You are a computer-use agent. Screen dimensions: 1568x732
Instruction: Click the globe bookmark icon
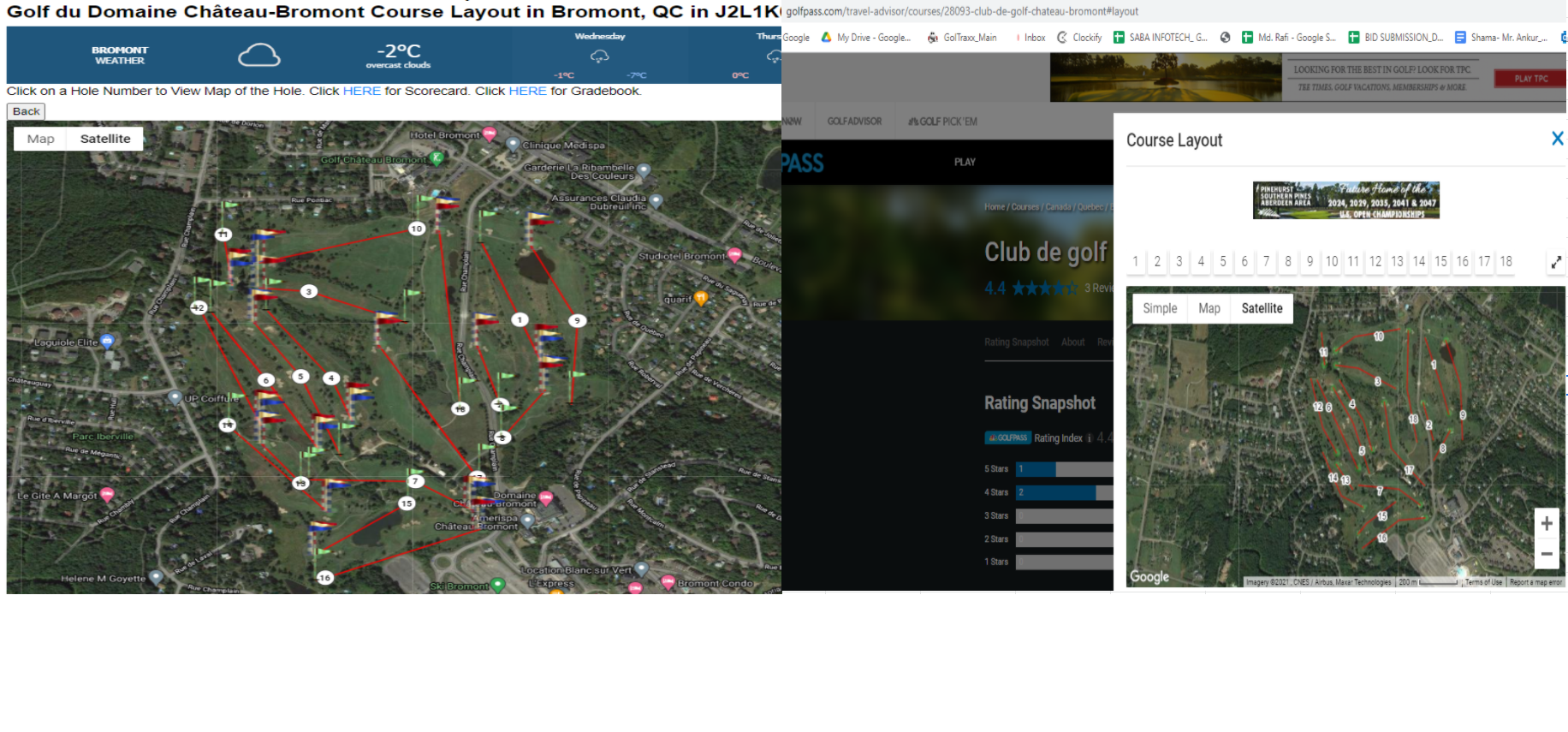(x=1225, y=38)
